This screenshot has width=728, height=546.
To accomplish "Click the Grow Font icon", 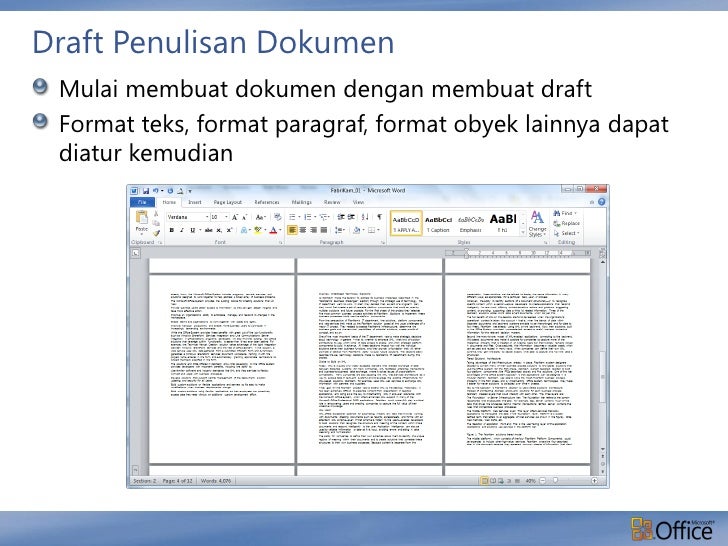I will coord(235,217).
